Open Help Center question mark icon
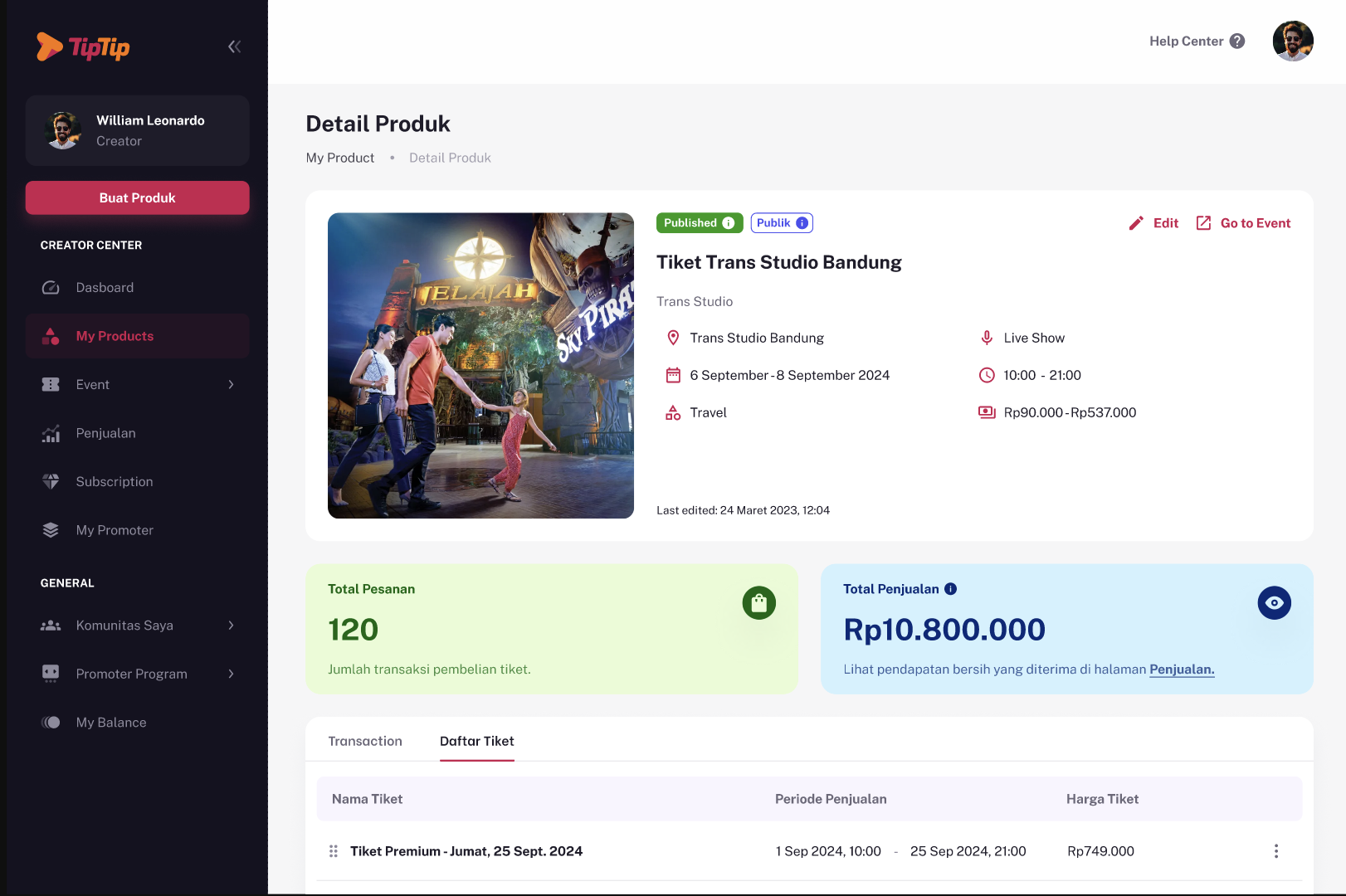 coord(1236,41)
